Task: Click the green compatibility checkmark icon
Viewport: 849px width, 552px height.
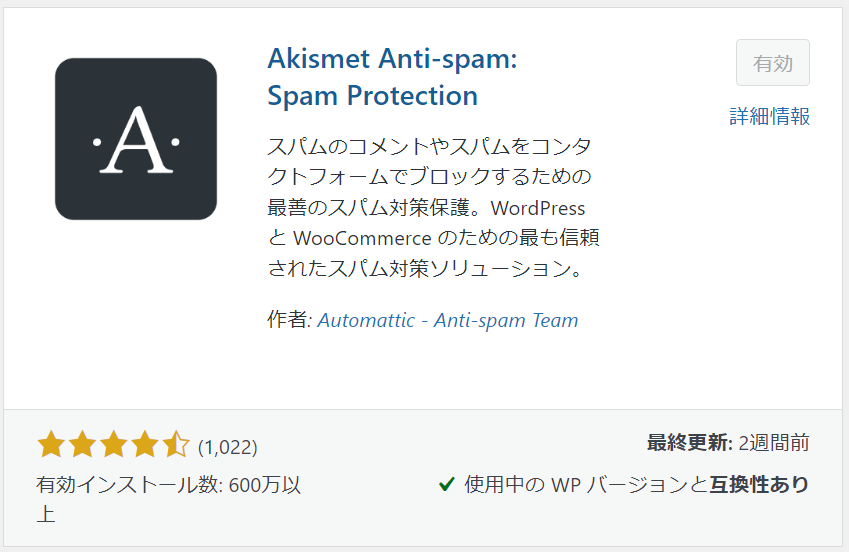Action: (446, 484)
